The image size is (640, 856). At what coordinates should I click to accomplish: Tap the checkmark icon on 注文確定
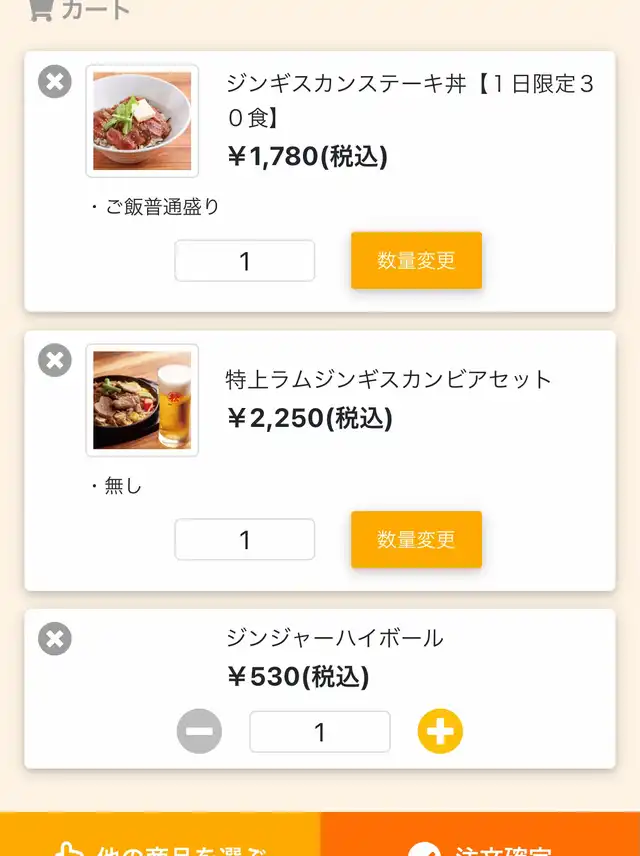click(424, 849)
